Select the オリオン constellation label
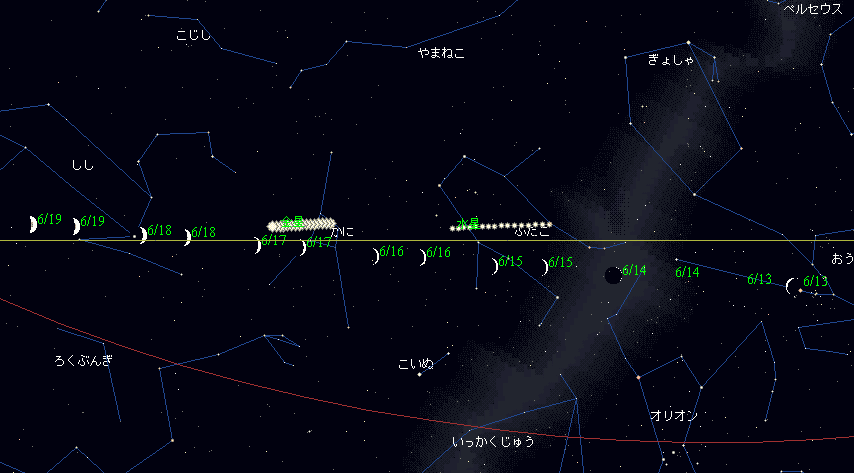The height and width of the screenshot is (473, 854). tap(673, 415)
